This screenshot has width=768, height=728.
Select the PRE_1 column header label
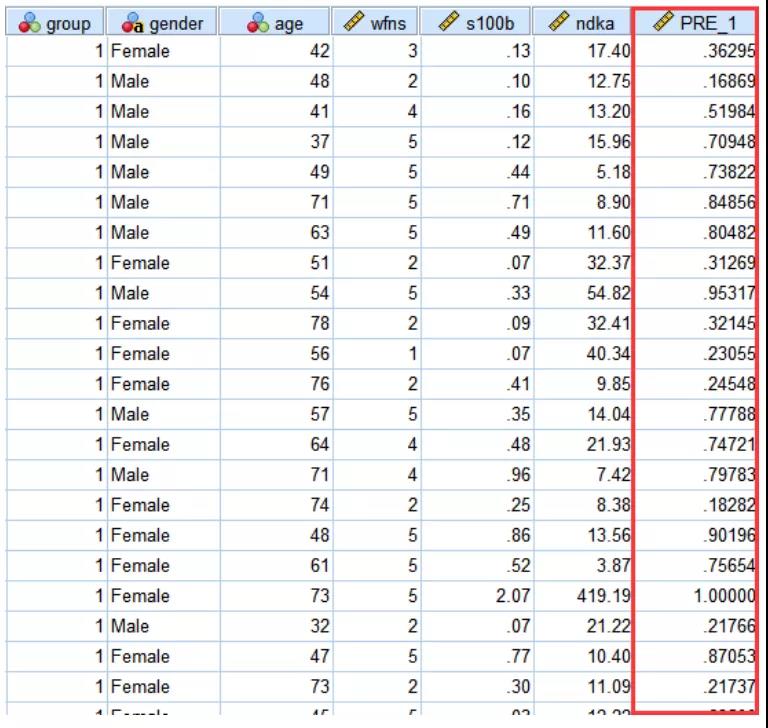tap(708, 24)
